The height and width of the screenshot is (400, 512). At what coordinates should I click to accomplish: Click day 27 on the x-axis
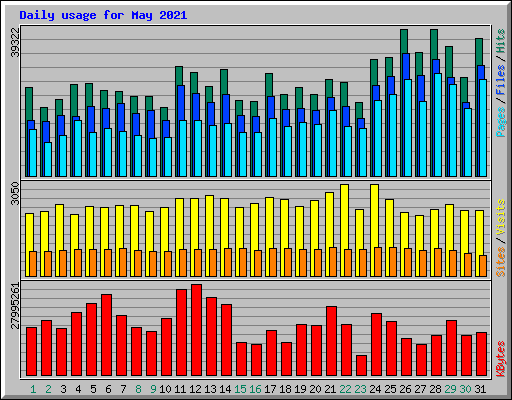point(420,389)
